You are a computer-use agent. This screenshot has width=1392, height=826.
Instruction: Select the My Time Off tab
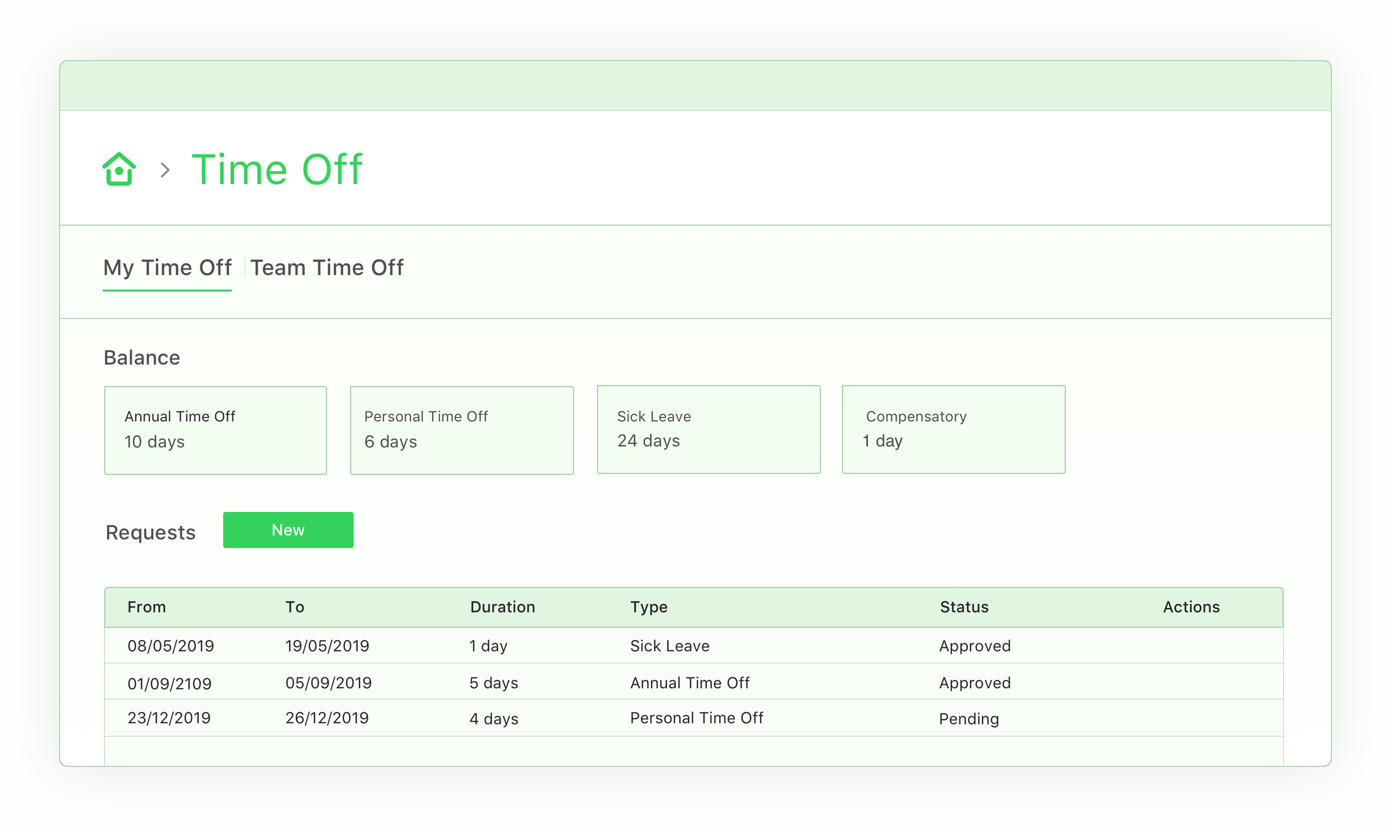click(167, 267)
